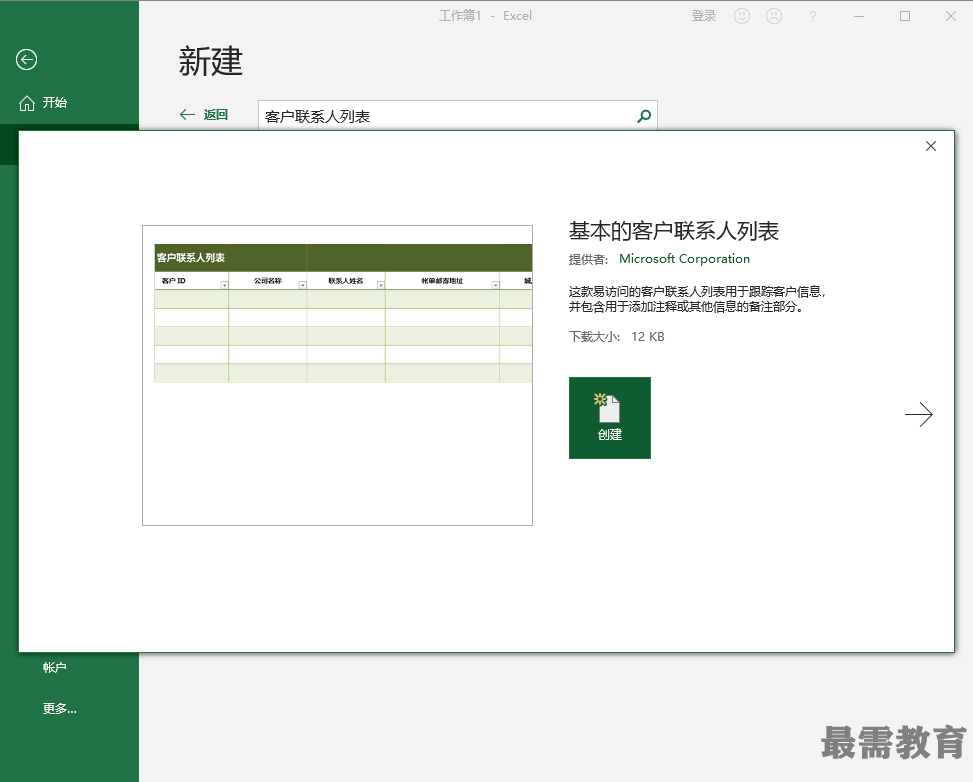Click the 创建 create button

pyautogui.click(x=610, y=418)
